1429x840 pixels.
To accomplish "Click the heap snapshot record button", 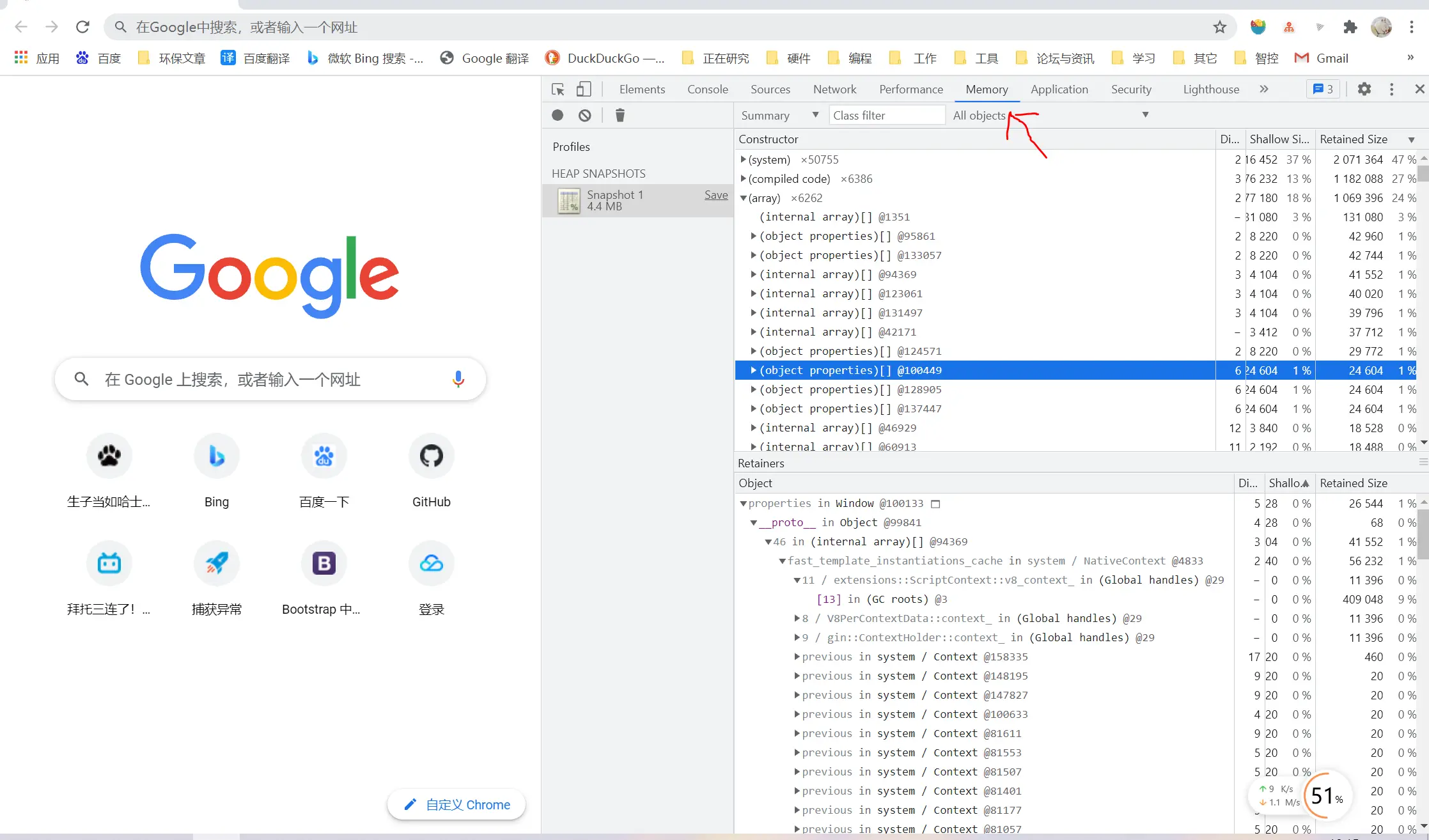I will [557, 115].
